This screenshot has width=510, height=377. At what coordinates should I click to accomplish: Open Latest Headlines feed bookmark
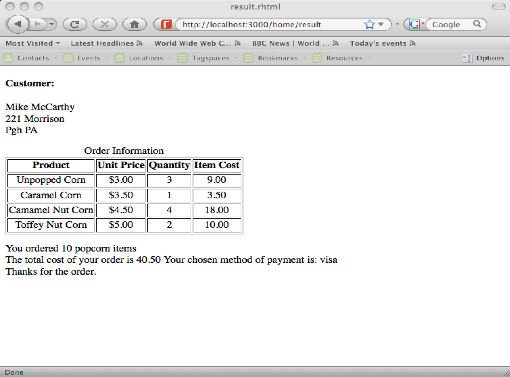(x=106, y=43)
